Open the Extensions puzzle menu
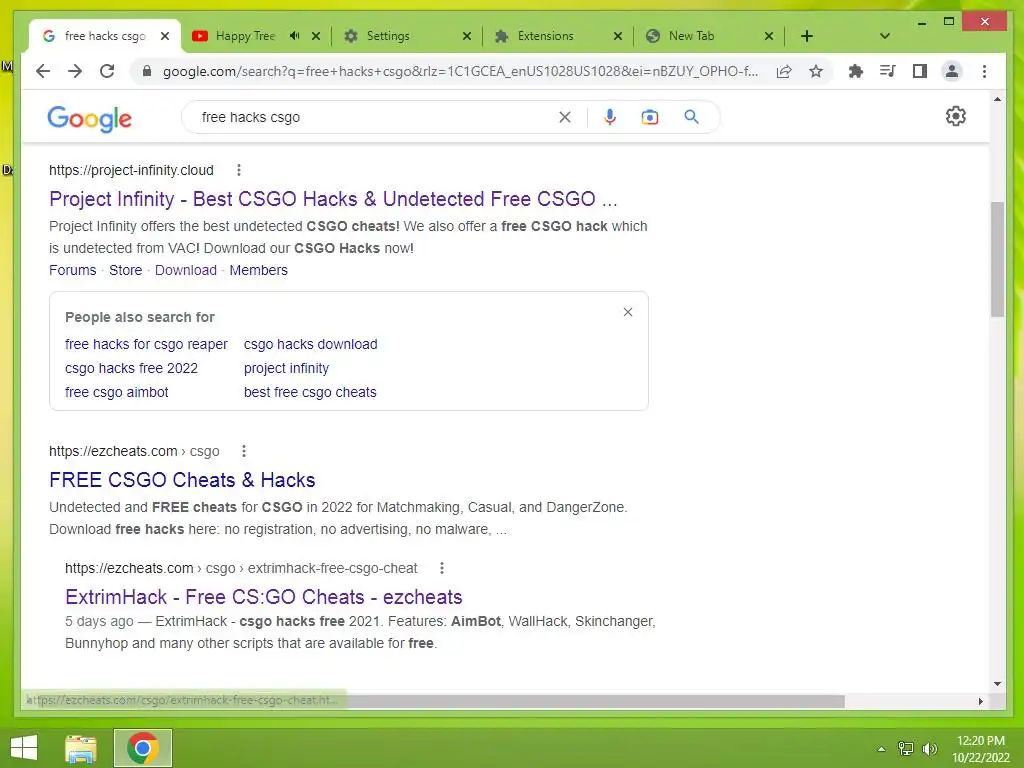This screenshot has width=1024, height=768. click(x=856, y=71)
